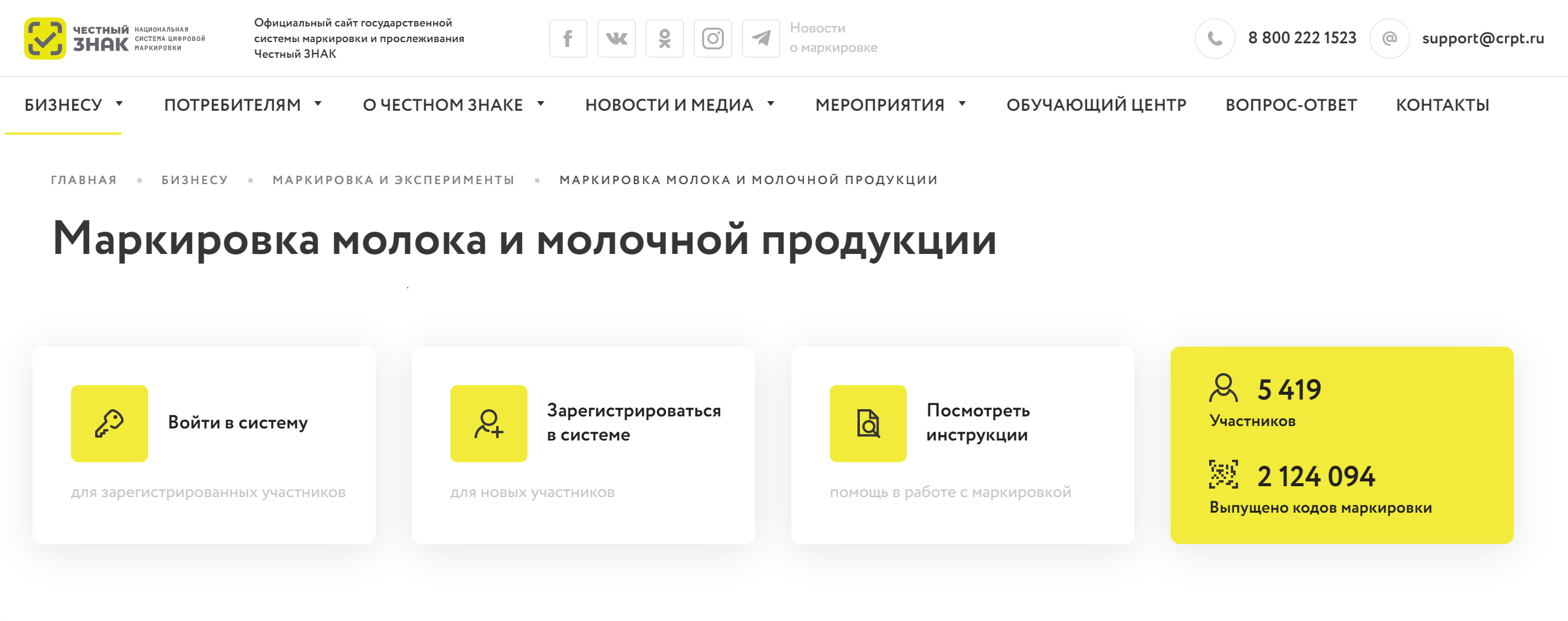Viewport: 1568px width, 621px height.
Task: Open the Odnoklassniki social icon
Action: 664,39
